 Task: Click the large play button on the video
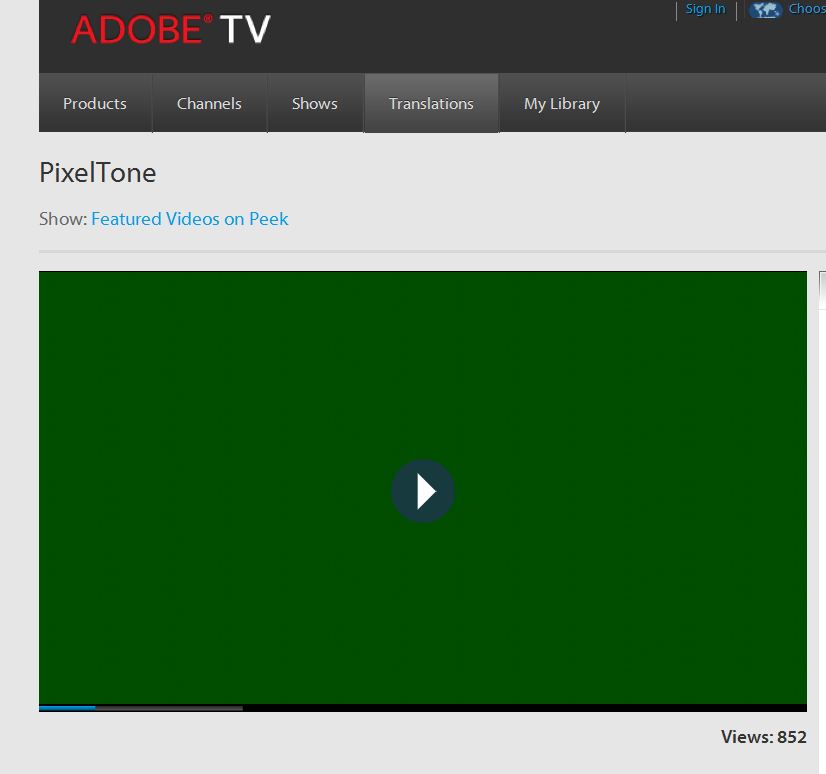click(423, 491)
